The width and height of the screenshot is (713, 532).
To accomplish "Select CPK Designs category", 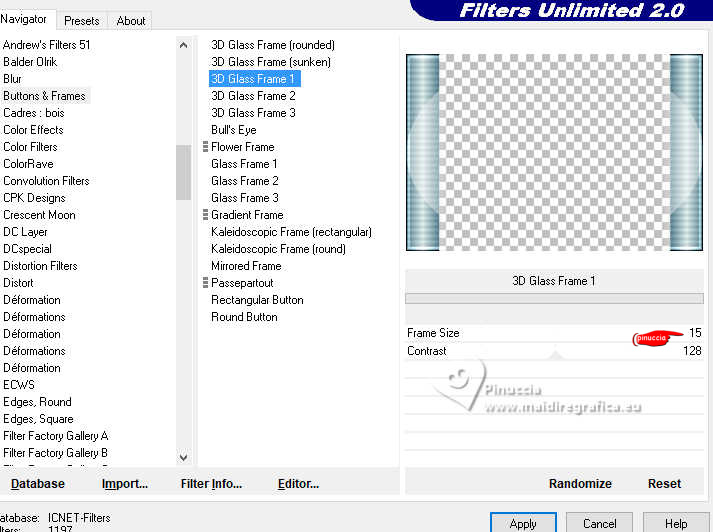I will coord(35,198).
